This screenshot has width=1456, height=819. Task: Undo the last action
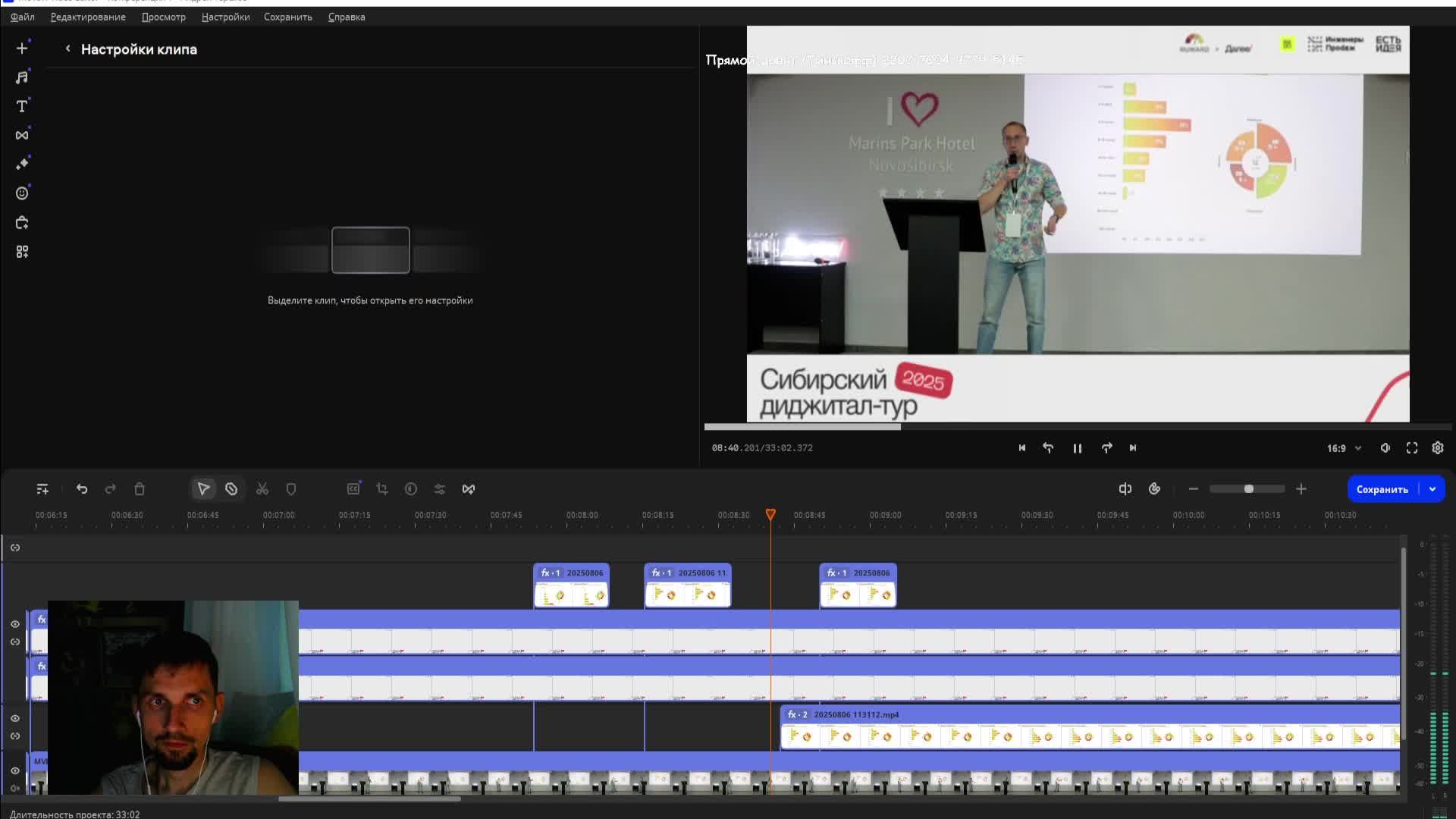point(82,489)
